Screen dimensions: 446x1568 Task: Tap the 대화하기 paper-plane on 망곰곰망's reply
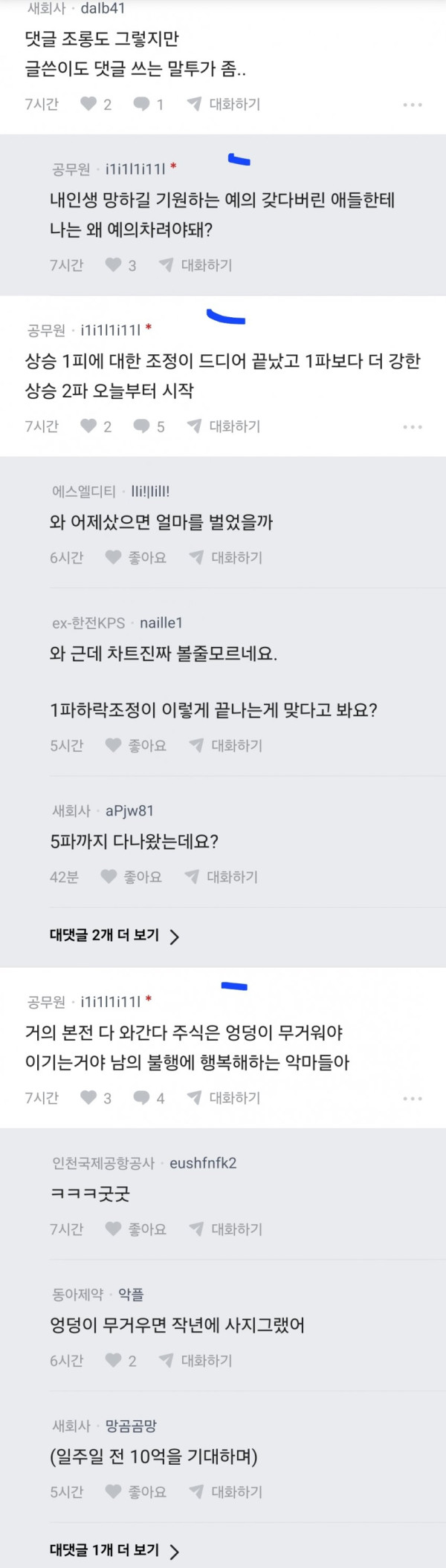(196, 1491)
